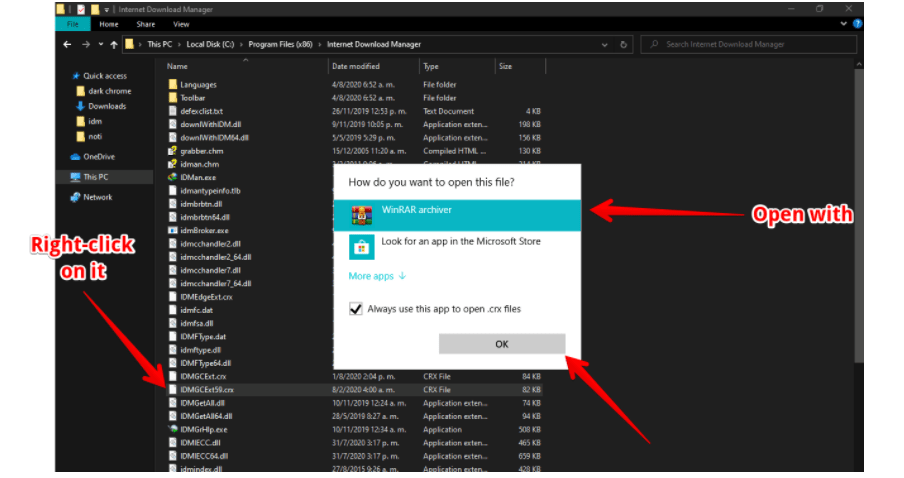The width and height of the screenshot is (904, 478).
Task: Go forward with the Forward arrow
Action: click(x=86, y=44)
